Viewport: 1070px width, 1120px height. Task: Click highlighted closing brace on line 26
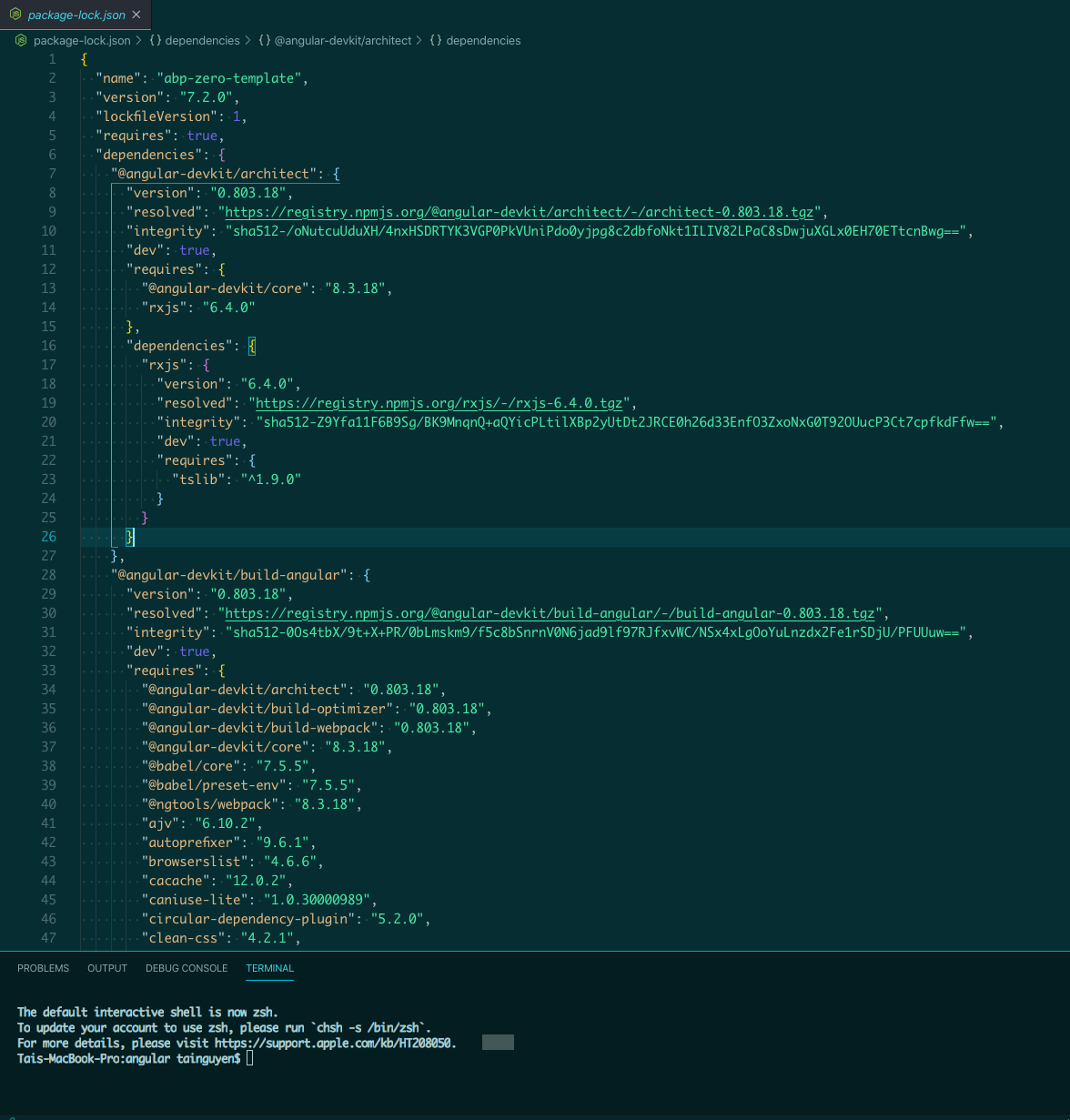(x=130, y=537)
